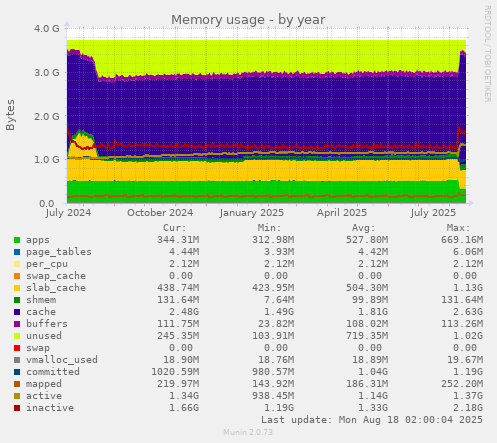The height and width of the screenshot is (443, 497).
Task: Click apps max value 669.16M
Action: [462, 240]
